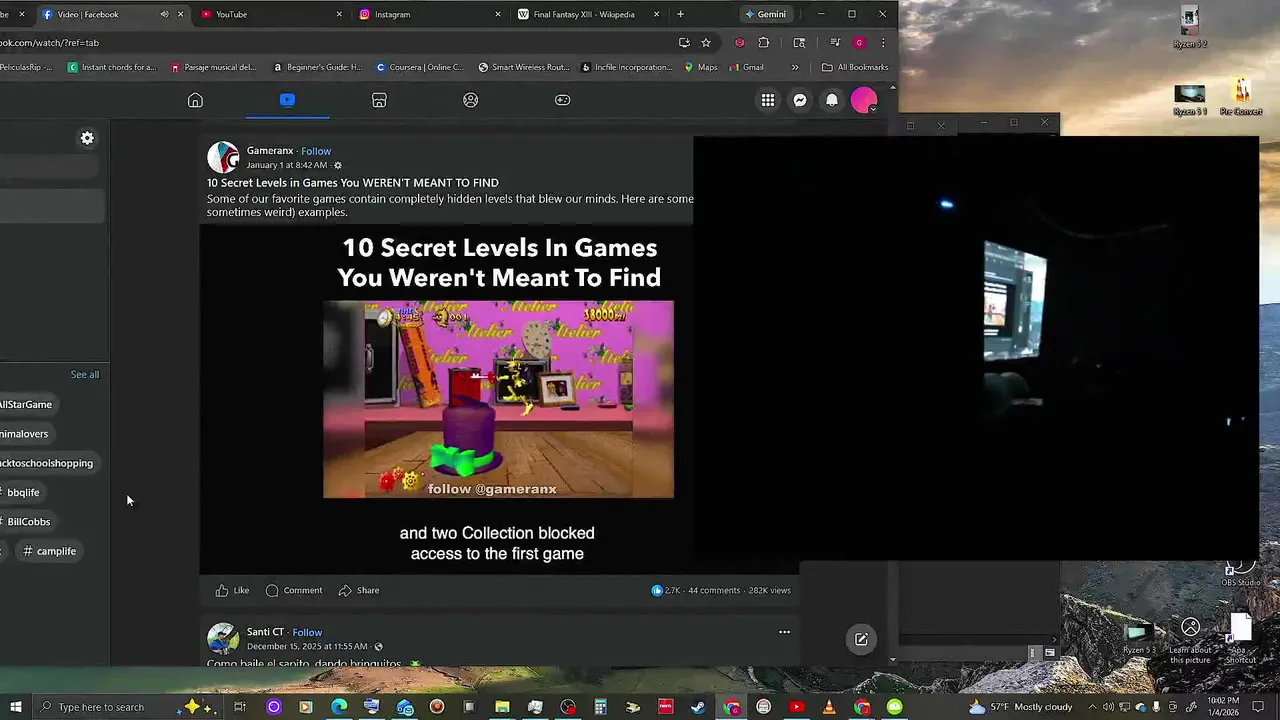This screenshot has width=1280, height=720.
Task: Open Calculator from taskbar
Action: click(600, 707)
